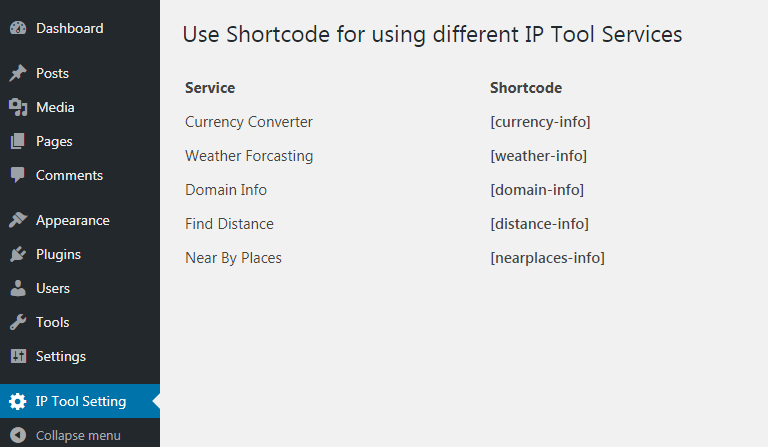Click the Settings sliders icon

(x=18, y=356)
